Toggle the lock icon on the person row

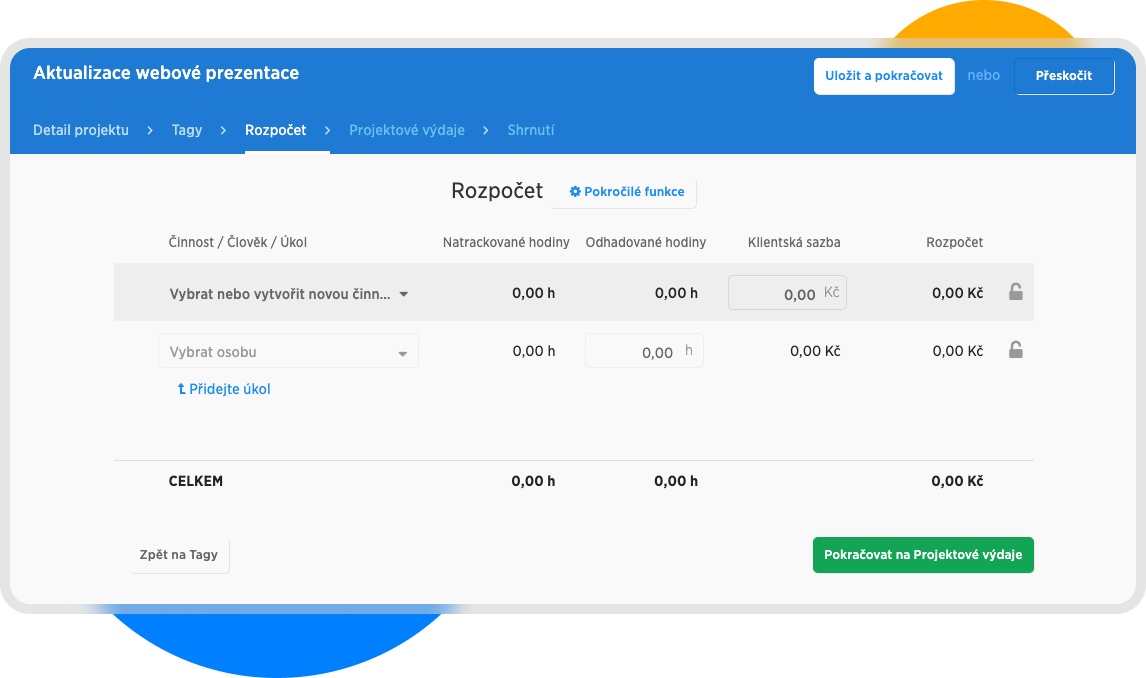tap(1015, 350)
